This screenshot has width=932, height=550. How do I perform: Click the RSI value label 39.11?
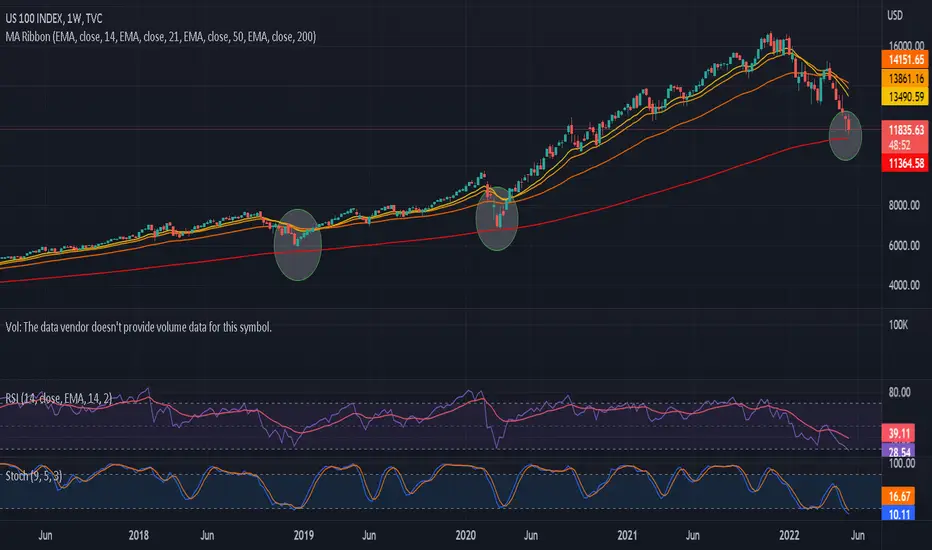(900, 433)
